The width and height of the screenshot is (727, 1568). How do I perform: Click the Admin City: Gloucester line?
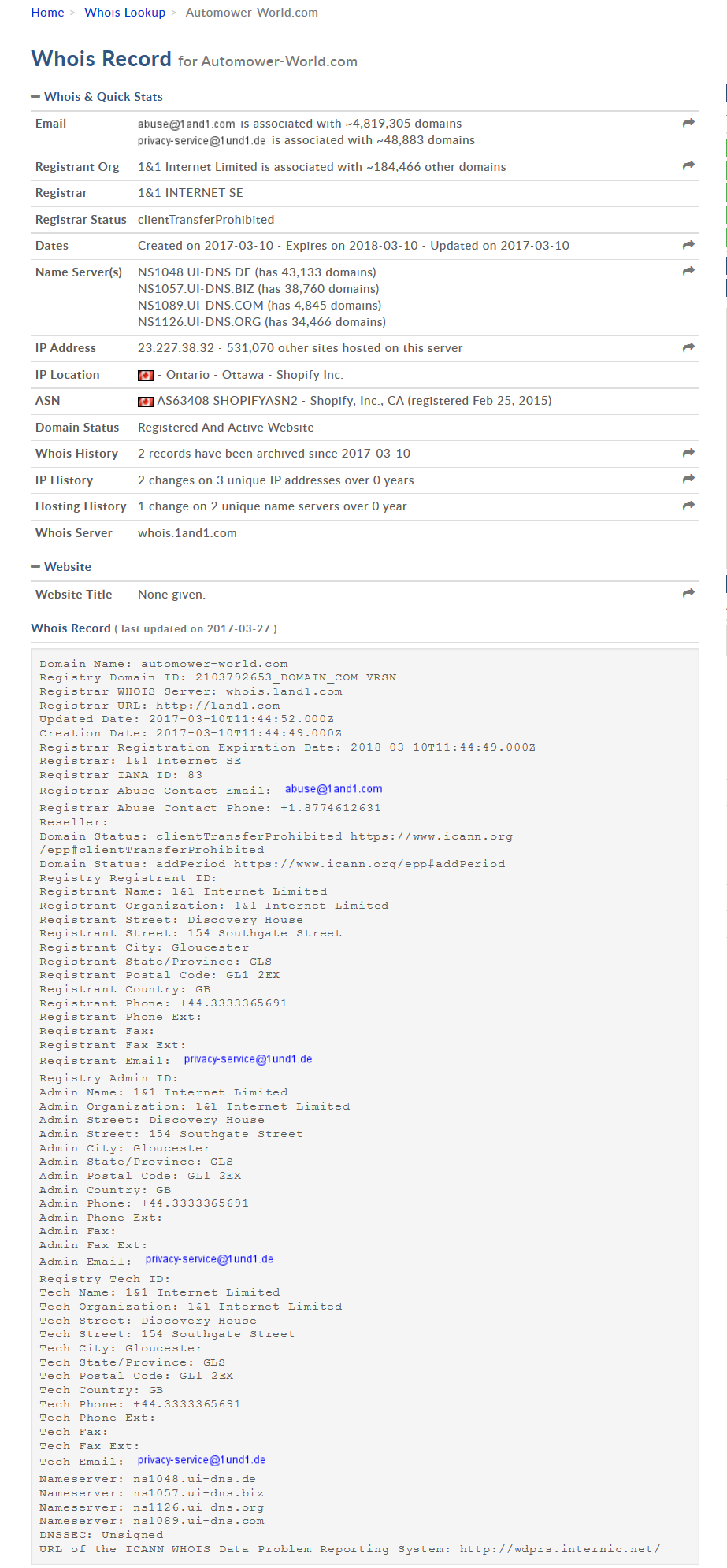pyautogui.click(x=125, y=1148)
